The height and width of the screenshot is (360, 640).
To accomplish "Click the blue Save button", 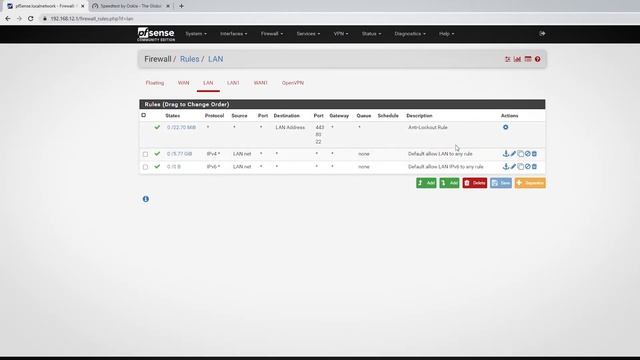I will (501, 183).
